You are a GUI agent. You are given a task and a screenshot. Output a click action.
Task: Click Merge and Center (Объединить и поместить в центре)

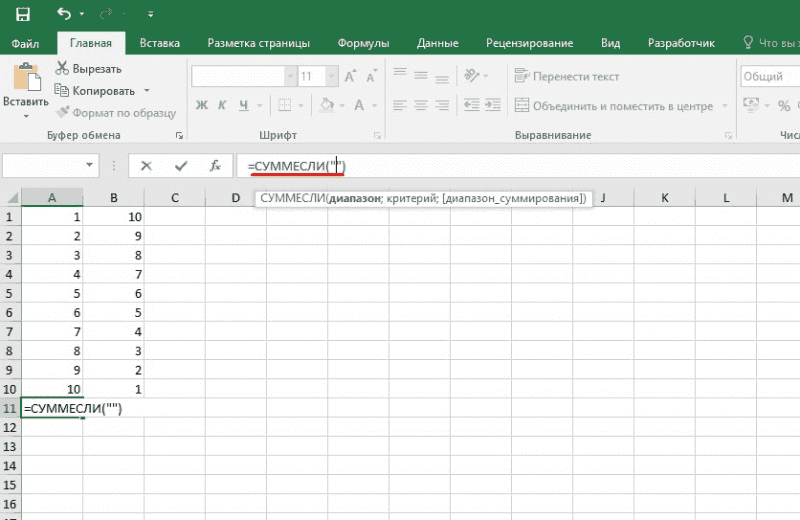pos(612,106)
